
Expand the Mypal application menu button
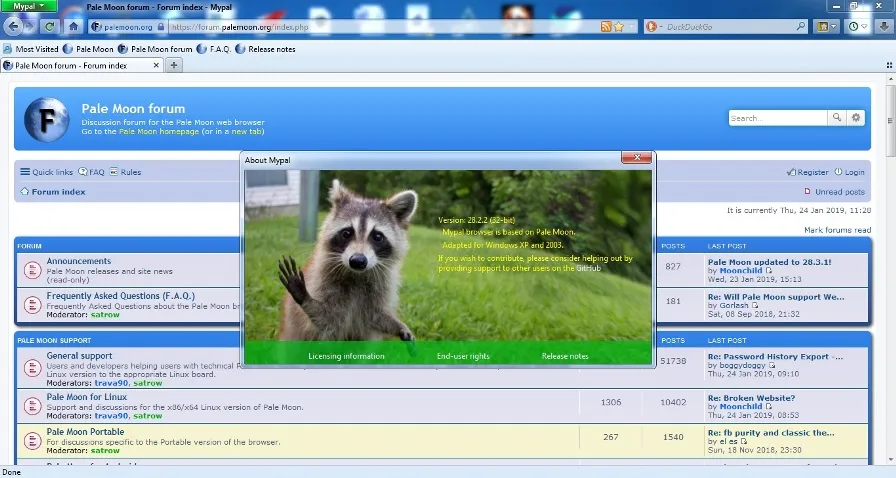[x=29, y=6]
